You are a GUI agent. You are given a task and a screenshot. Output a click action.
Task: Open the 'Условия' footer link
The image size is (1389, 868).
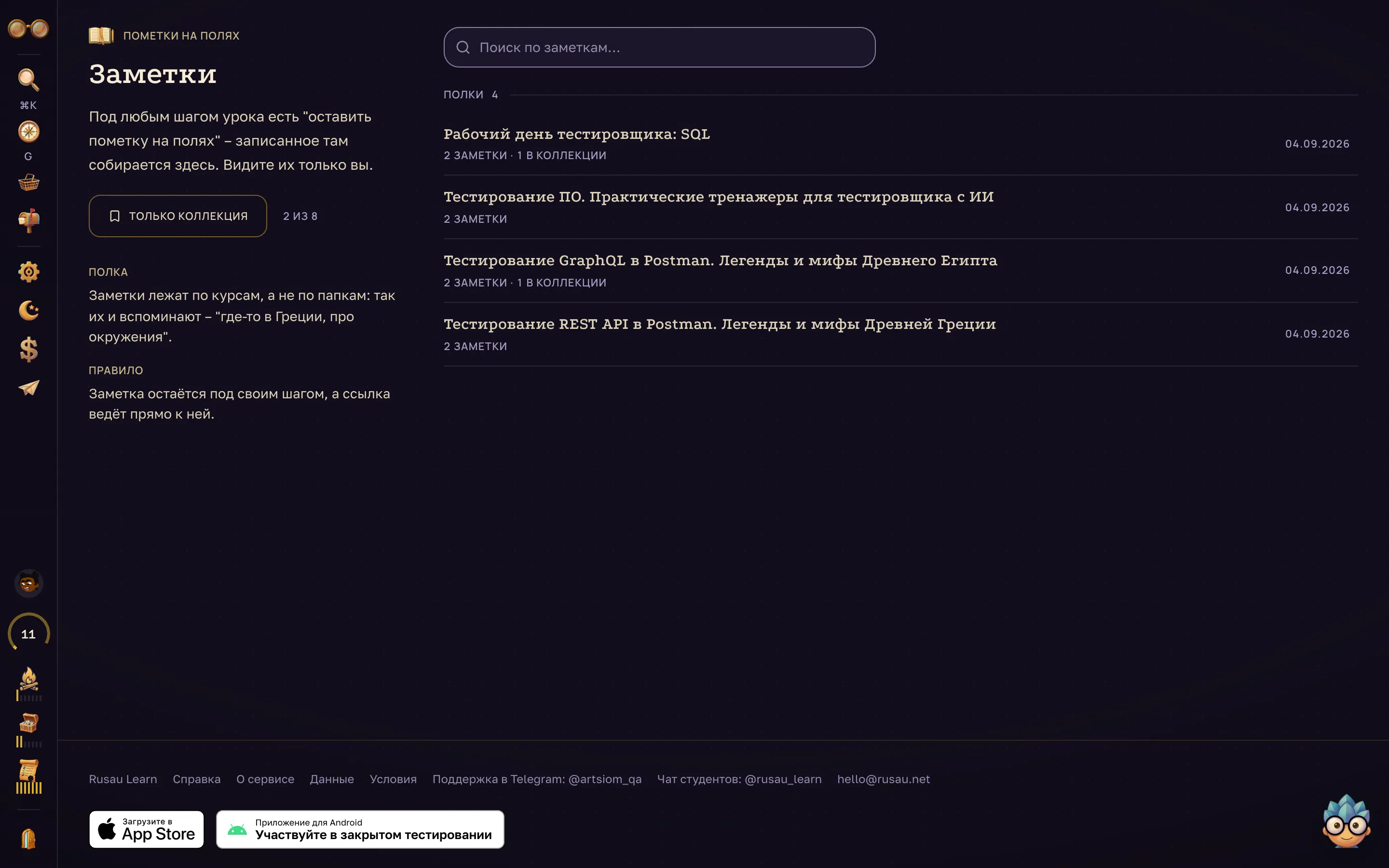(x=393, y=779)
